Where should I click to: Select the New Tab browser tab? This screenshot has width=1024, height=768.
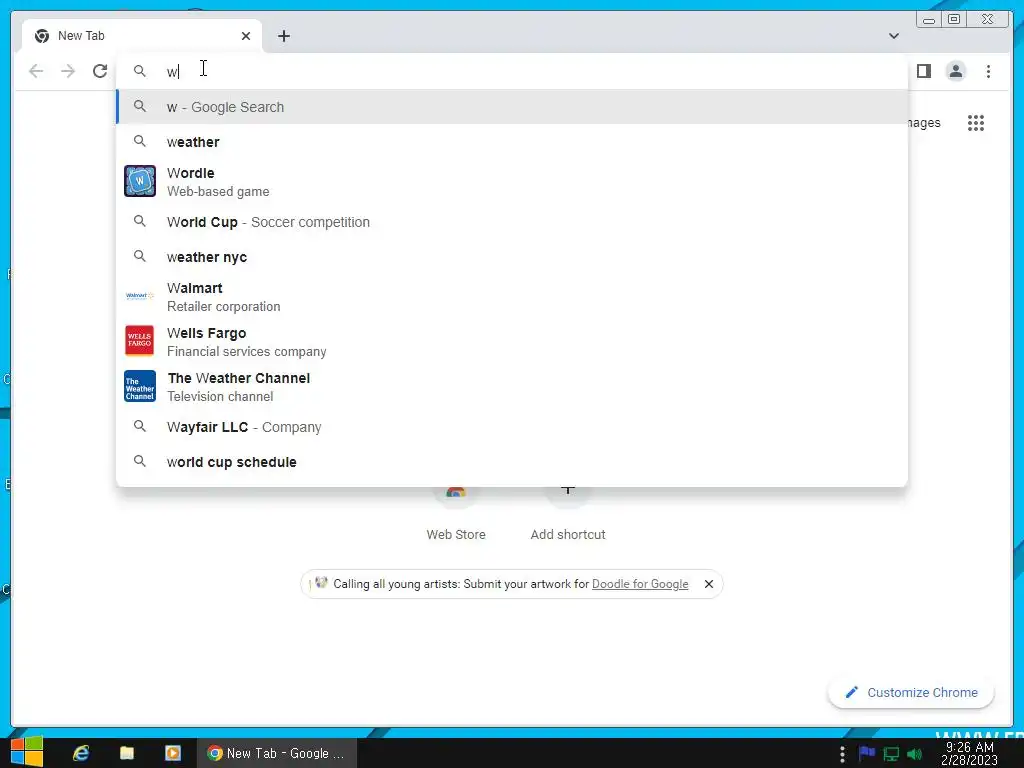click(x=142, y=36)
